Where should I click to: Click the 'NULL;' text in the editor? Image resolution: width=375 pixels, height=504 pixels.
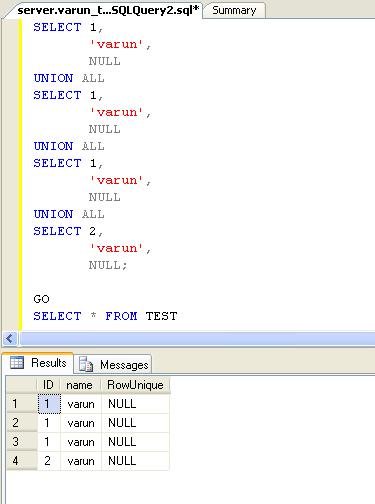tap(108, 265)
